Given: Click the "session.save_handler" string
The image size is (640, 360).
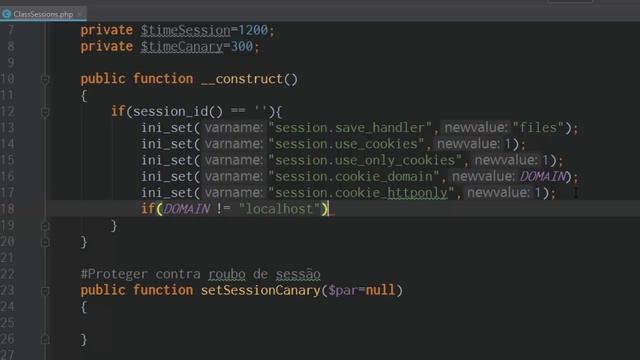Looking at the screenshot, I should [x=350, y=128].
